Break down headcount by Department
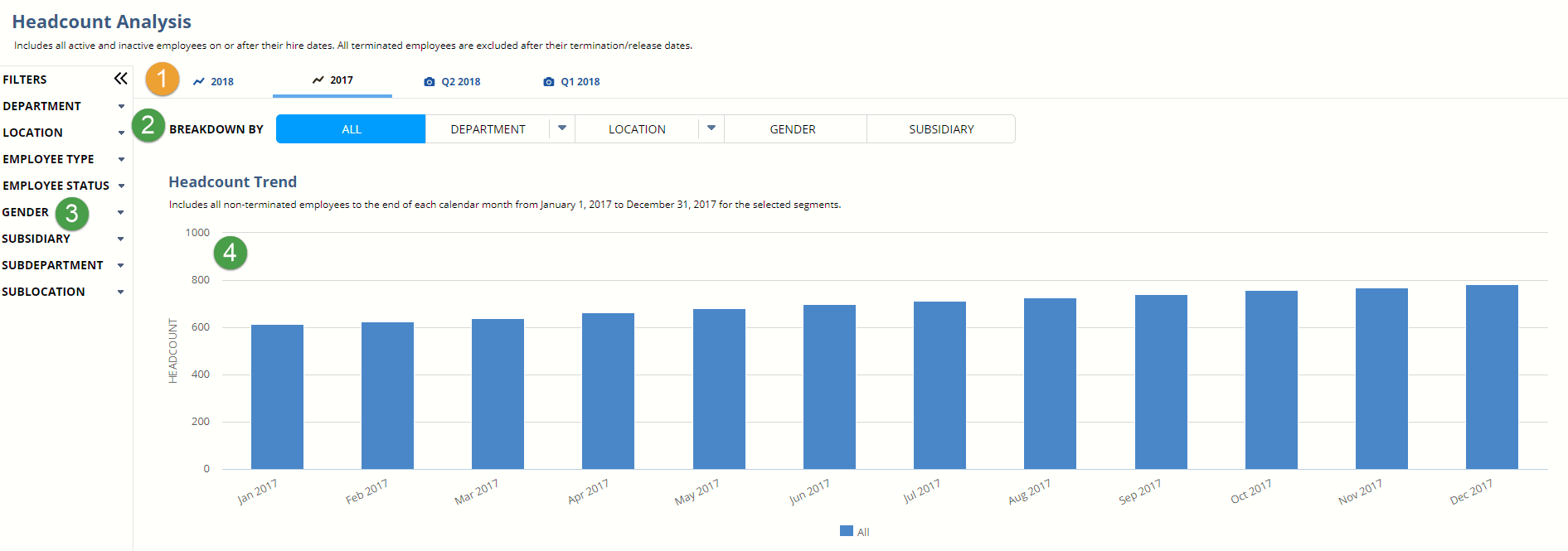Screen dimensions: 1568x551 pyautogui.click(x=488, y=129)
